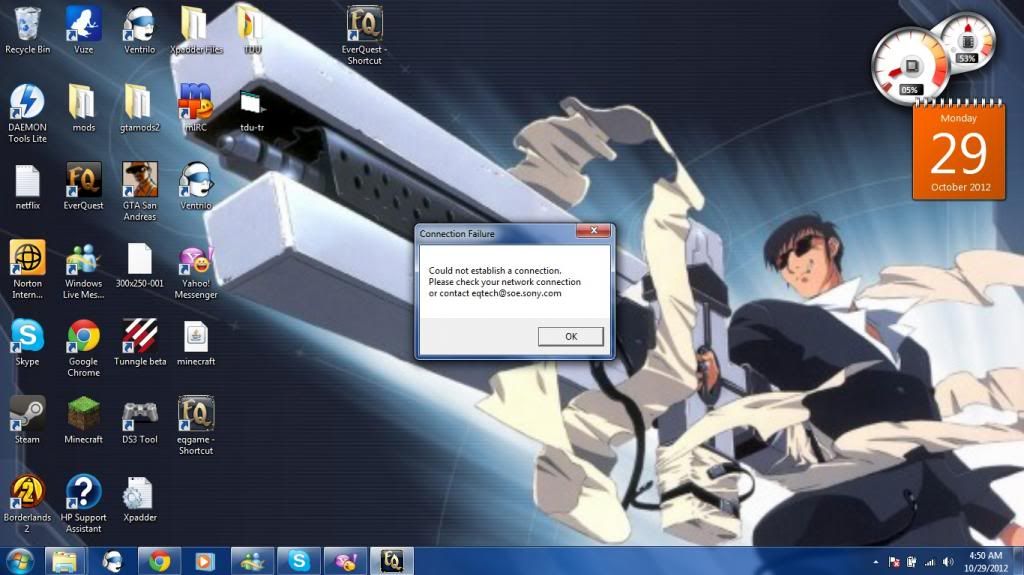Open the Recycle Bin desktop icon
This screenshot has height=575, width=1024.
[x=27, y=31]
